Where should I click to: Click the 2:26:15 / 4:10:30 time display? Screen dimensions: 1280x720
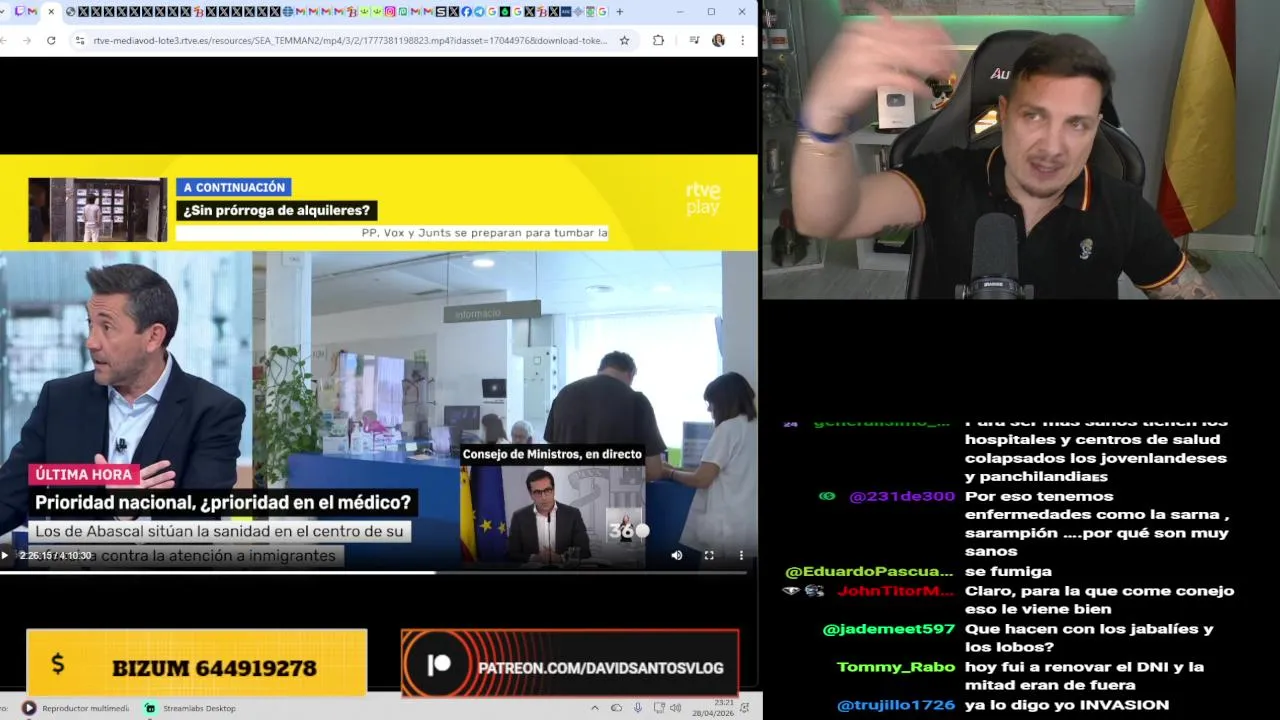click(55, 555)
